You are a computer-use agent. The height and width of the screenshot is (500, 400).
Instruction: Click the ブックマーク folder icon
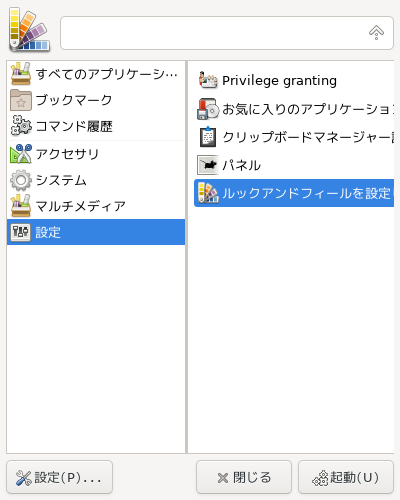(21, 100)
